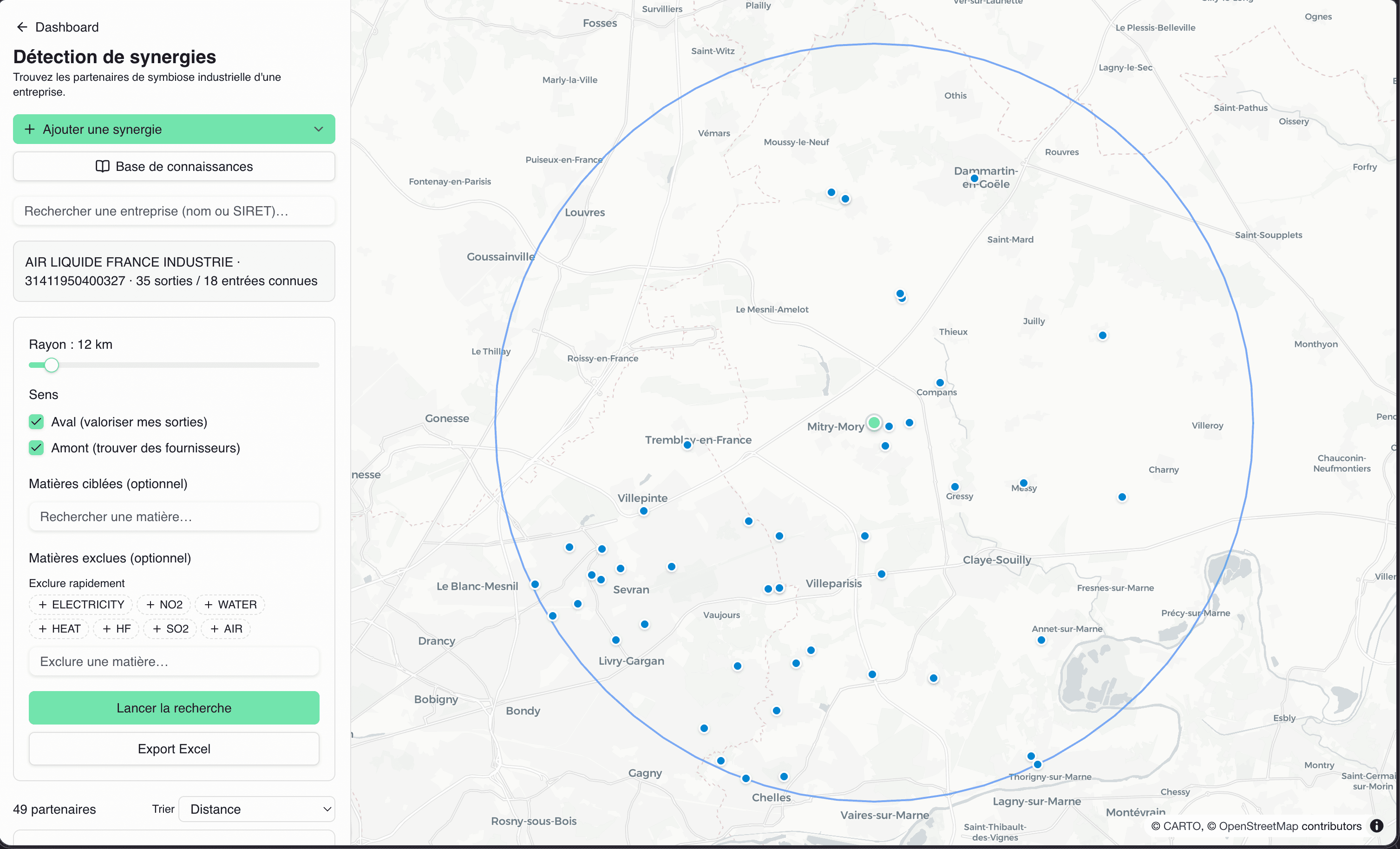Open the Trier Distance dropdown
This screenshot has width=1400, height=849.
(x=257, y=809)
